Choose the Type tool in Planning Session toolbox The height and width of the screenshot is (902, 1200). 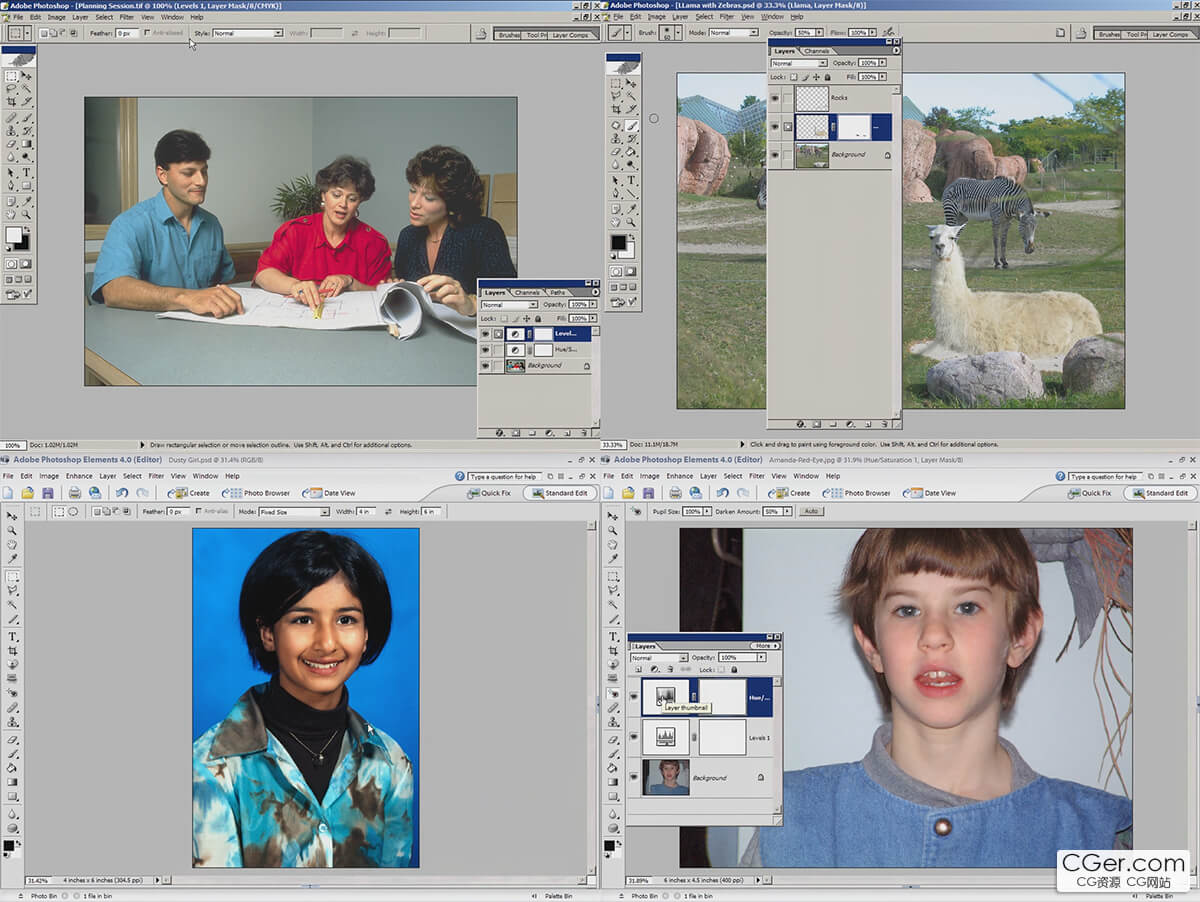point(27,172)
